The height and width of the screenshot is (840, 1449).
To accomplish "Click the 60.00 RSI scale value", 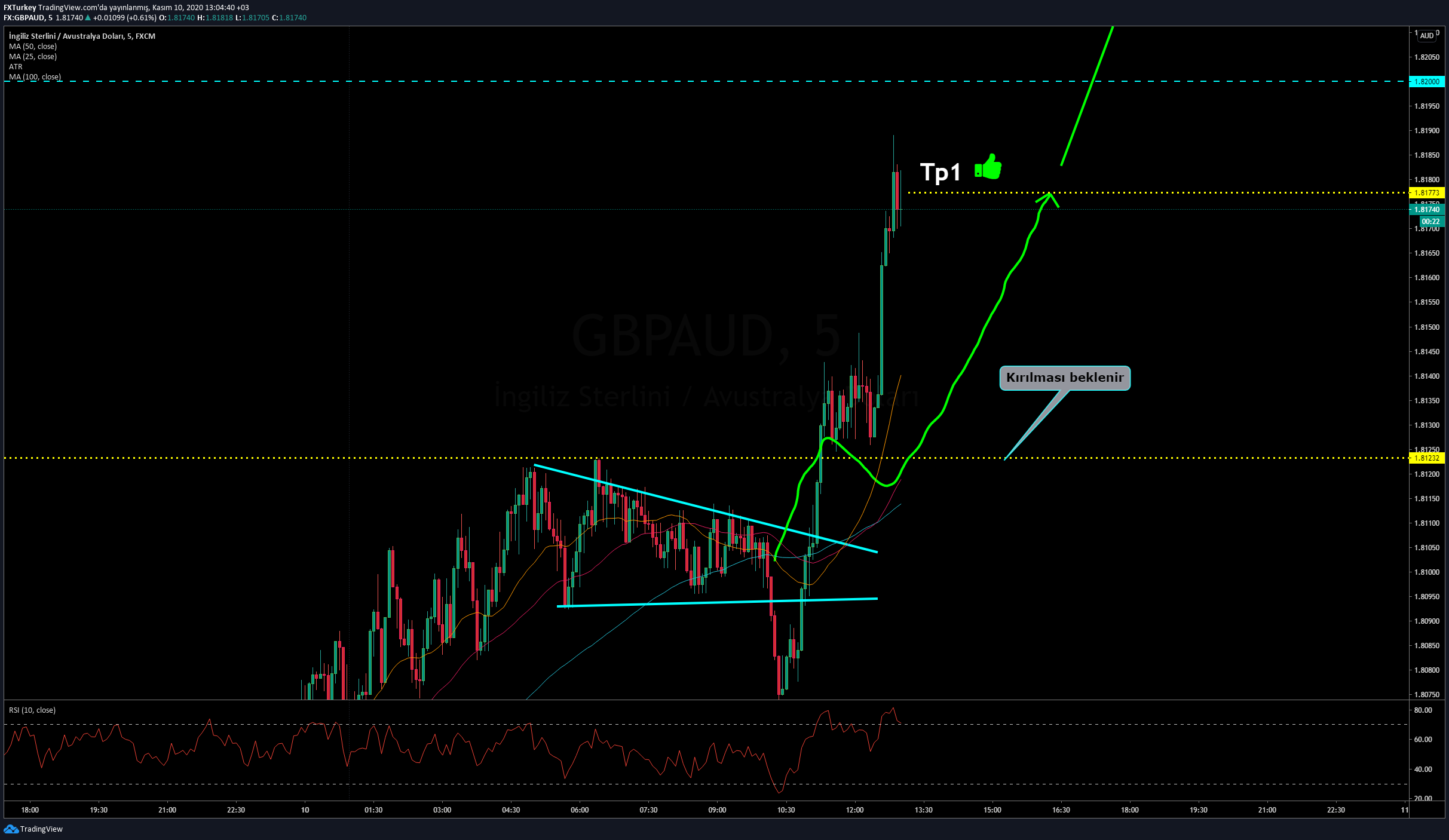I will 1423,740.
